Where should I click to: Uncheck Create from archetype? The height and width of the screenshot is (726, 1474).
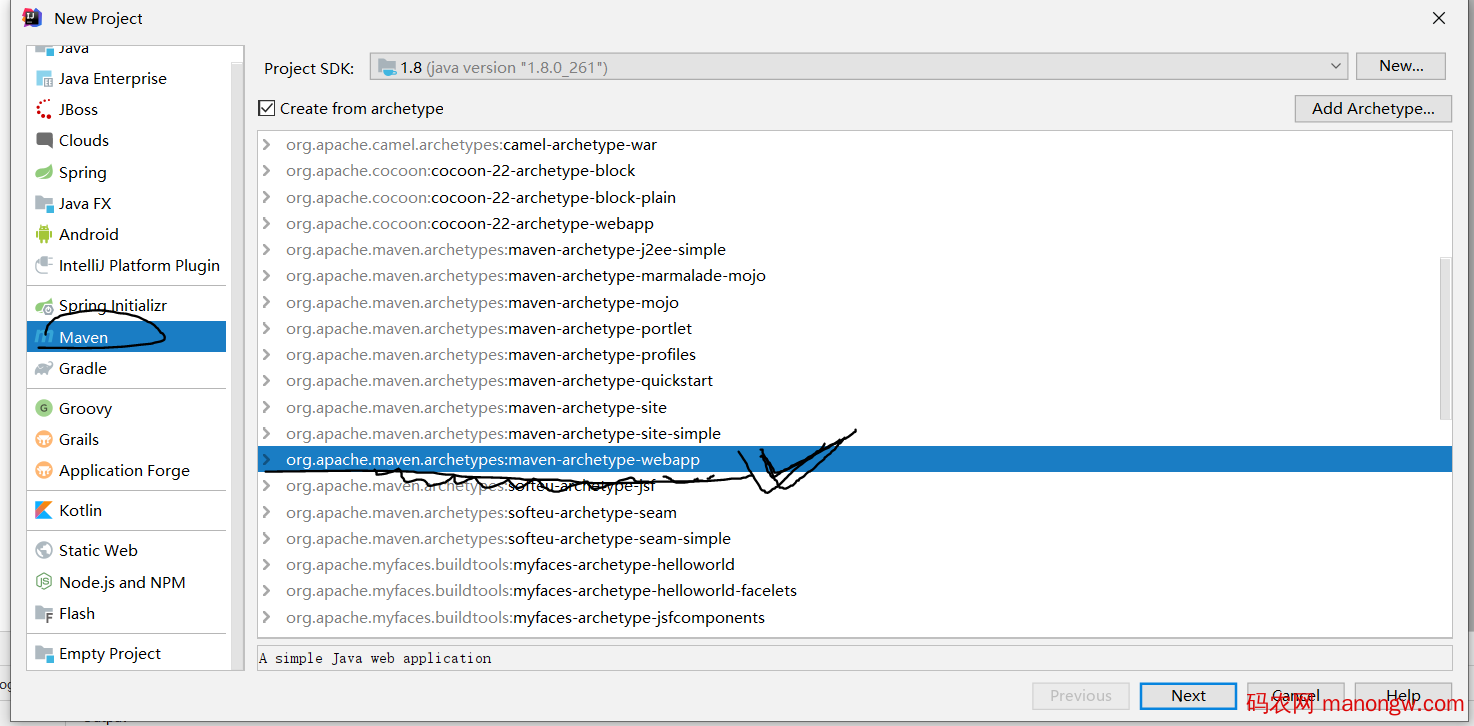[x=266, y=108]
